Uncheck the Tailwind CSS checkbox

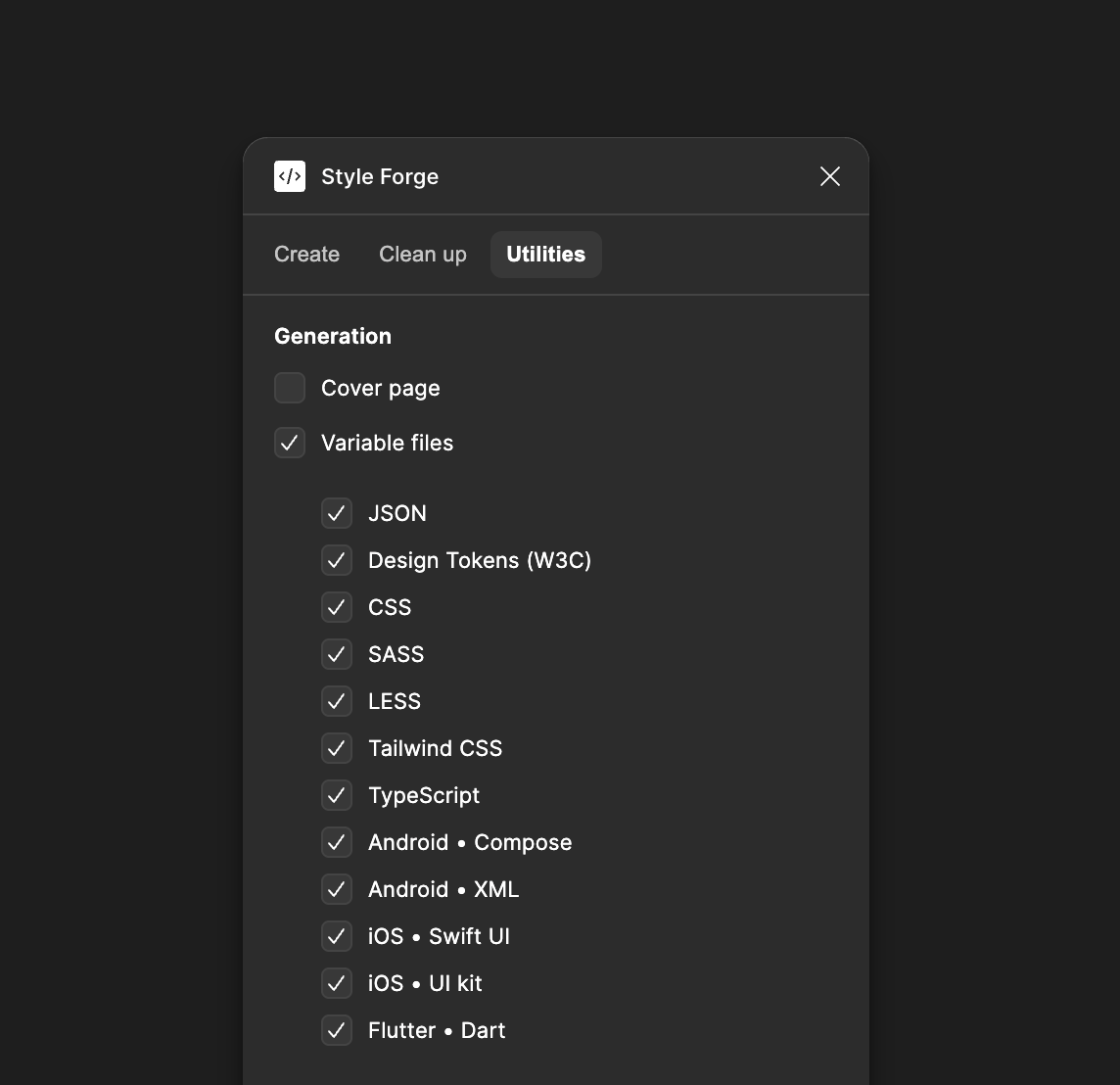(337, 748)
